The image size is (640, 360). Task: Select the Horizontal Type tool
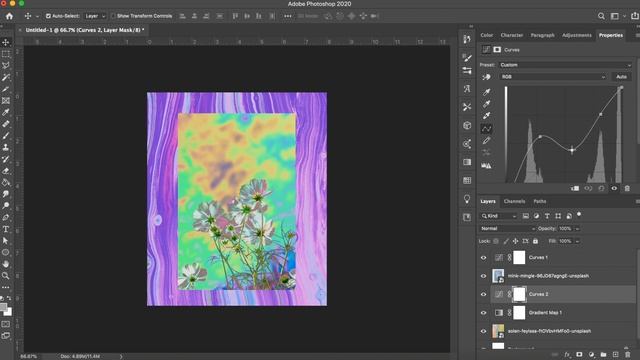tap(6, 229)
